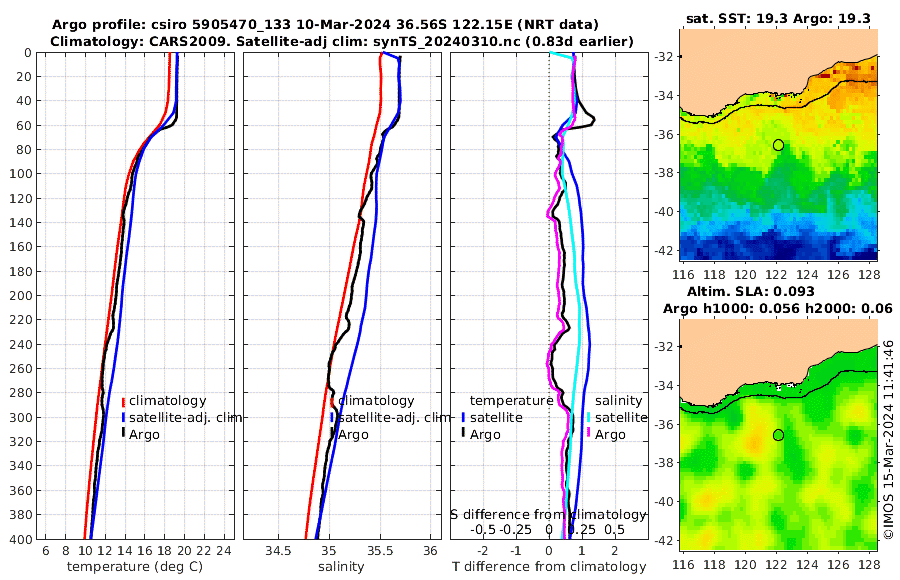Click magenta Argo swatch under 'salinity' legend
900x580 pixels.
click(588, 433)
